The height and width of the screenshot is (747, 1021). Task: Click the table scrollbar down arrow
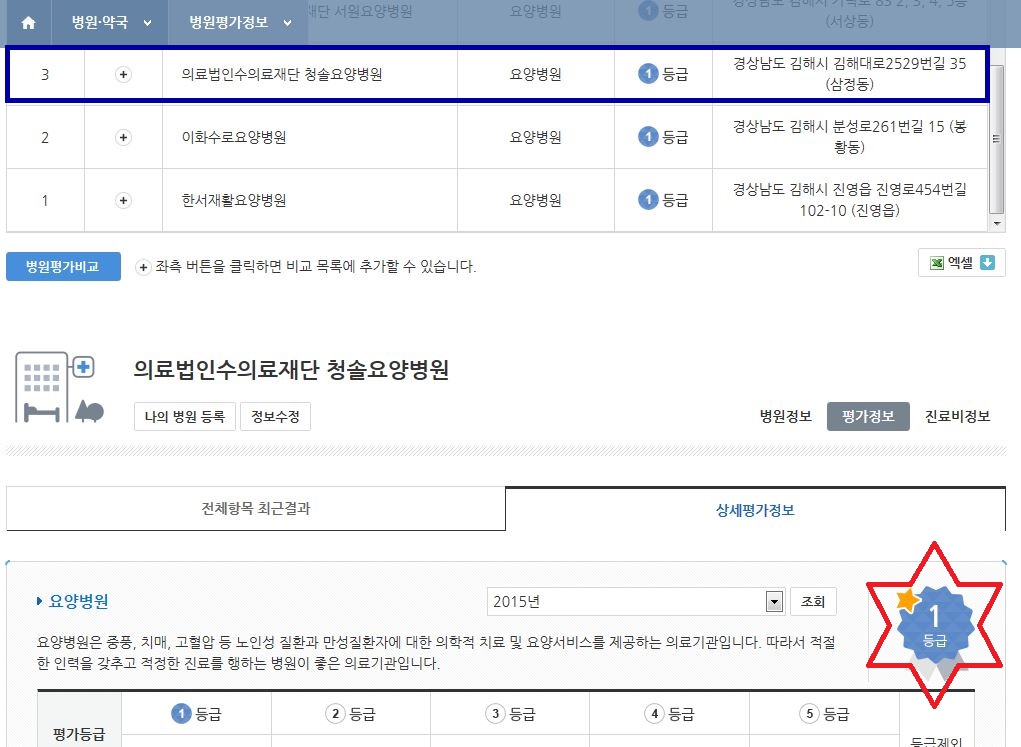996,223
